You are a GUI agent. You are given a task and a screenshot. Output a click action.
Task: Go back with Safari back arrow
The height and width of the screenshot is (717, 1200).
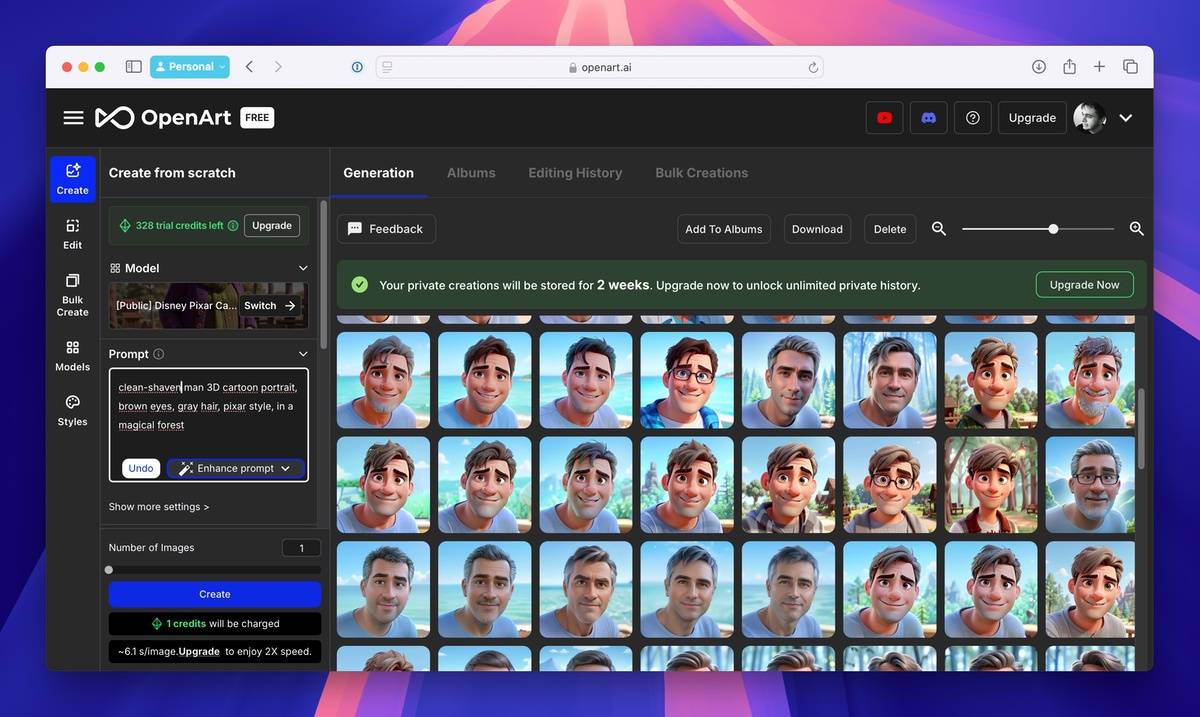click(249, 67)
